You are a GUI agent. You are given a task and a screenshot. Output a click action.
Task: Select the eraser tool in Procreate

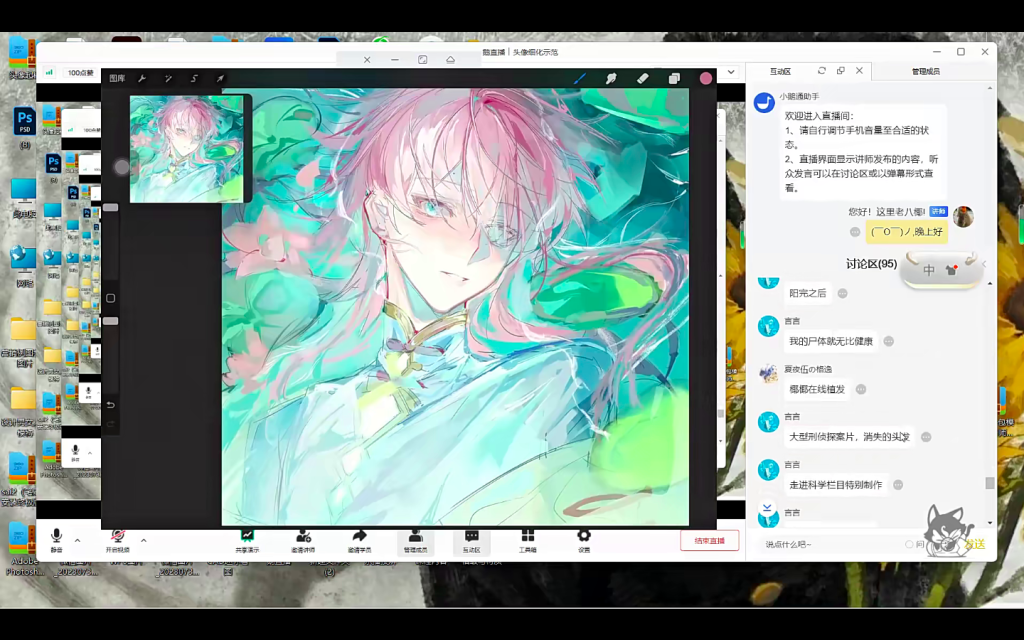click(x=642, y=78)
